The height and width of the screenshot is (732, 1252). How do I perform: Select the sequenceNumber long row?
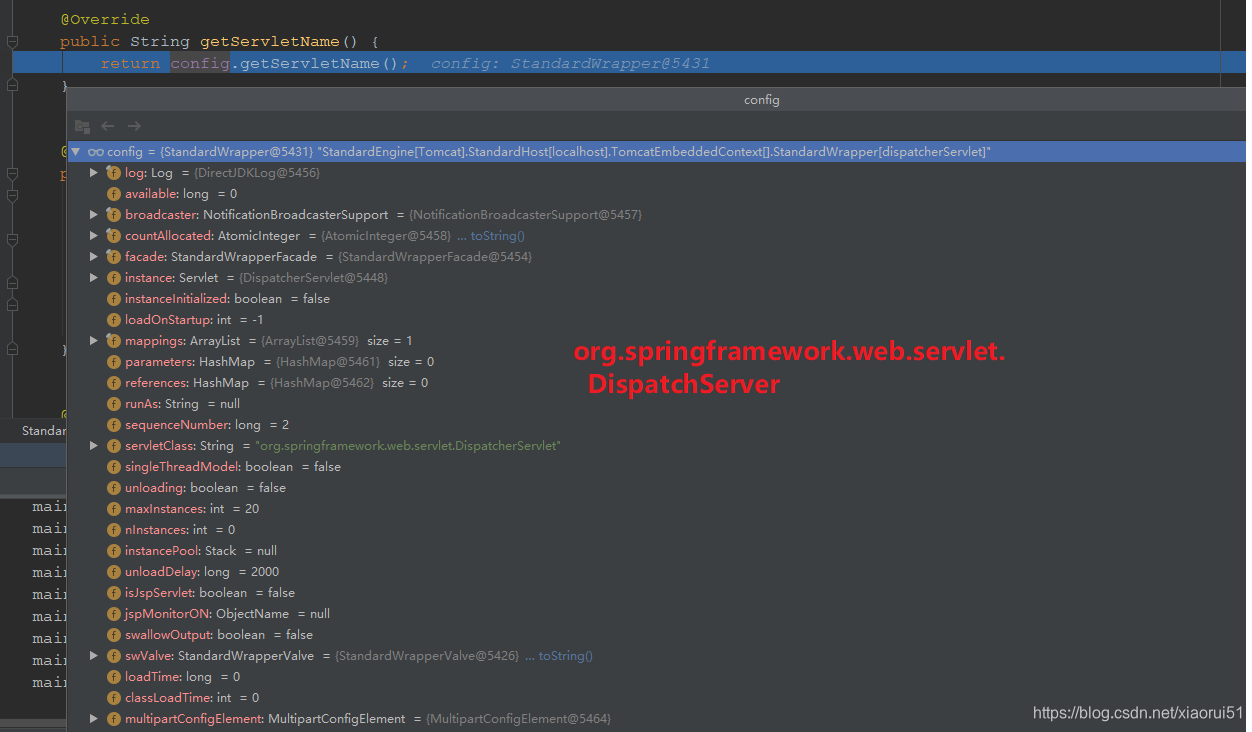point(656,425)
